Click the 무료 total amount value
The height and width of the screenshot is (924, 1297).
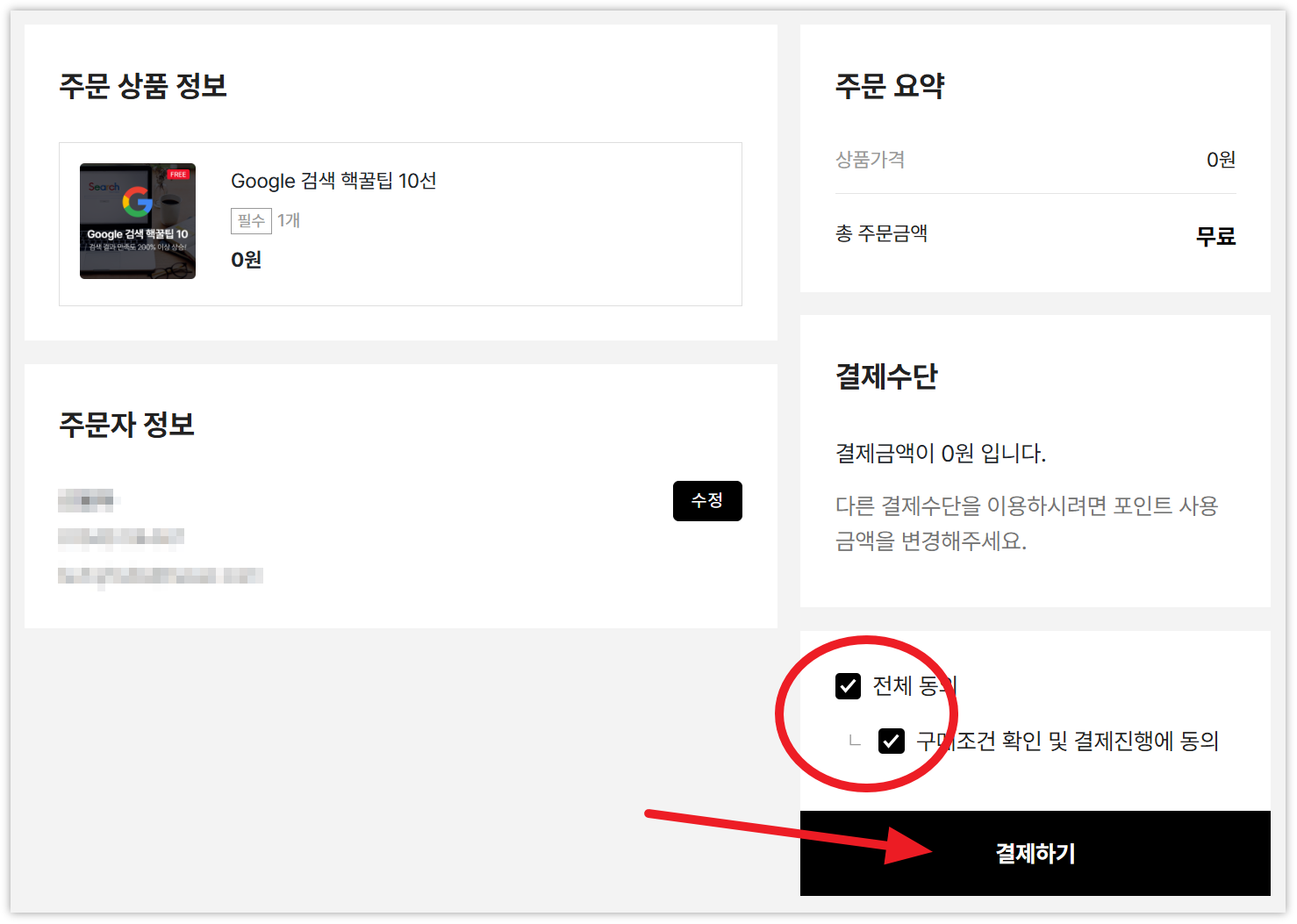pos(1215,235)
